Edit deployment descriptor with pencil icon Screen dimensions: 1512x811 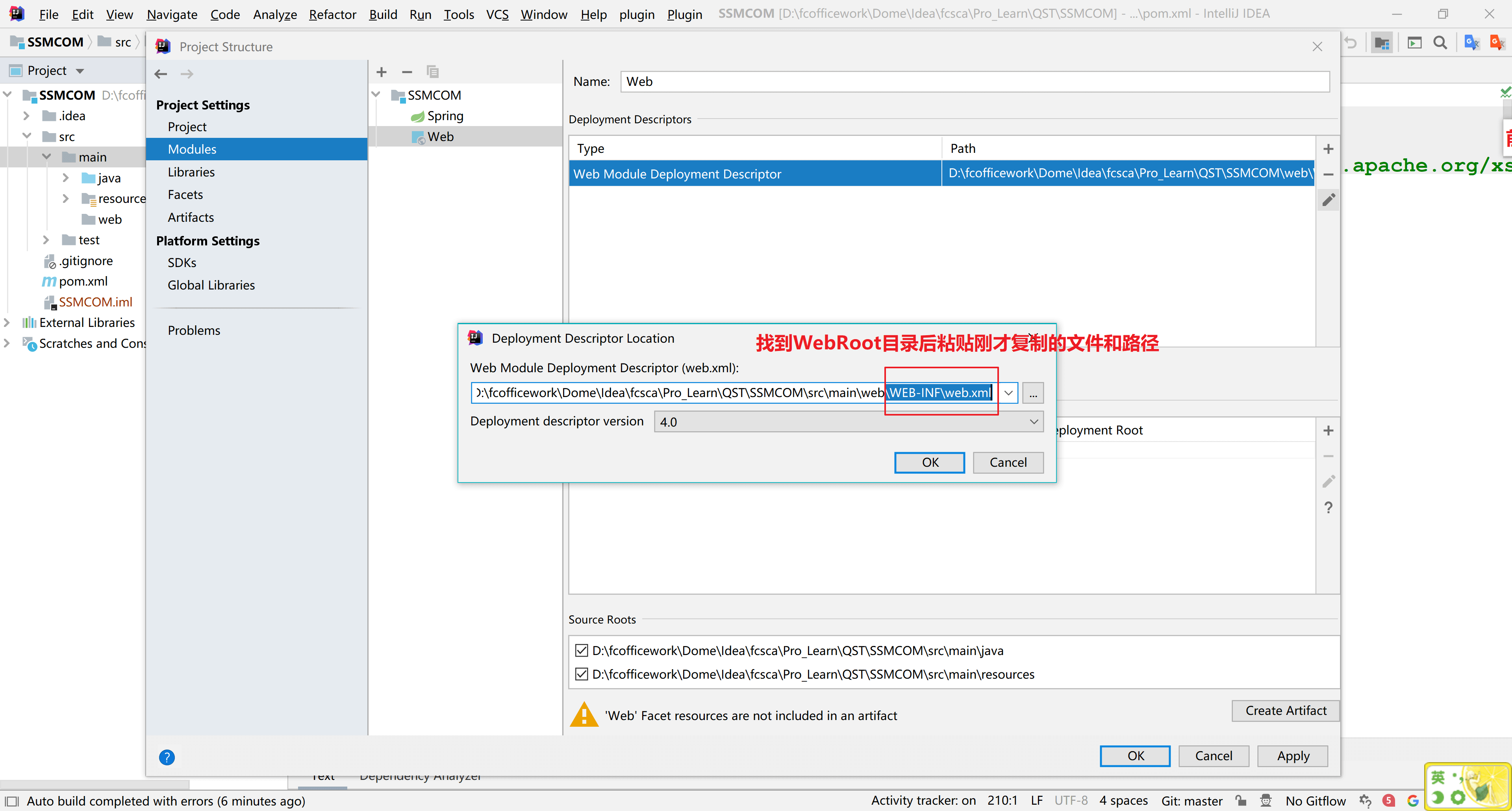coord(1328,200)
